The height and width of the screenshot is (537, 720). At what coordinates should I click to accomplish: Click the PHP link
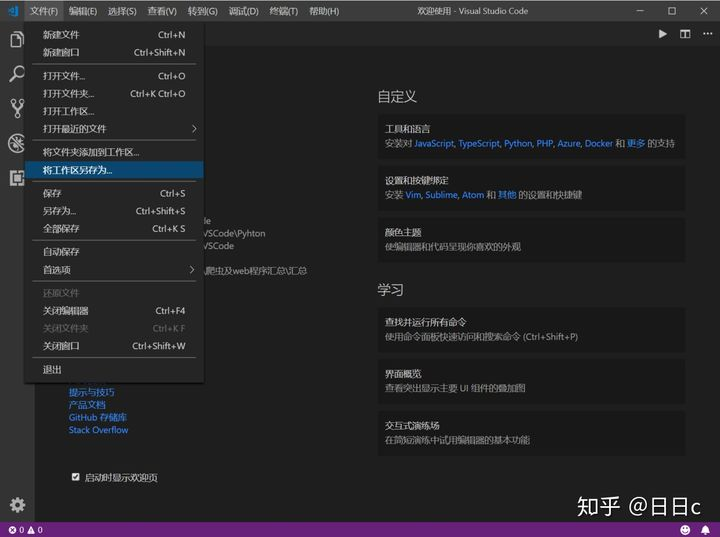(545, 143)
